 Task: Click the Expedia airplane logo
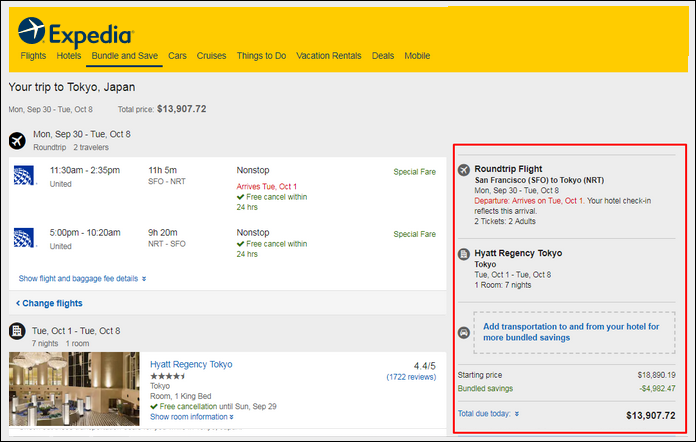[31, 31]
